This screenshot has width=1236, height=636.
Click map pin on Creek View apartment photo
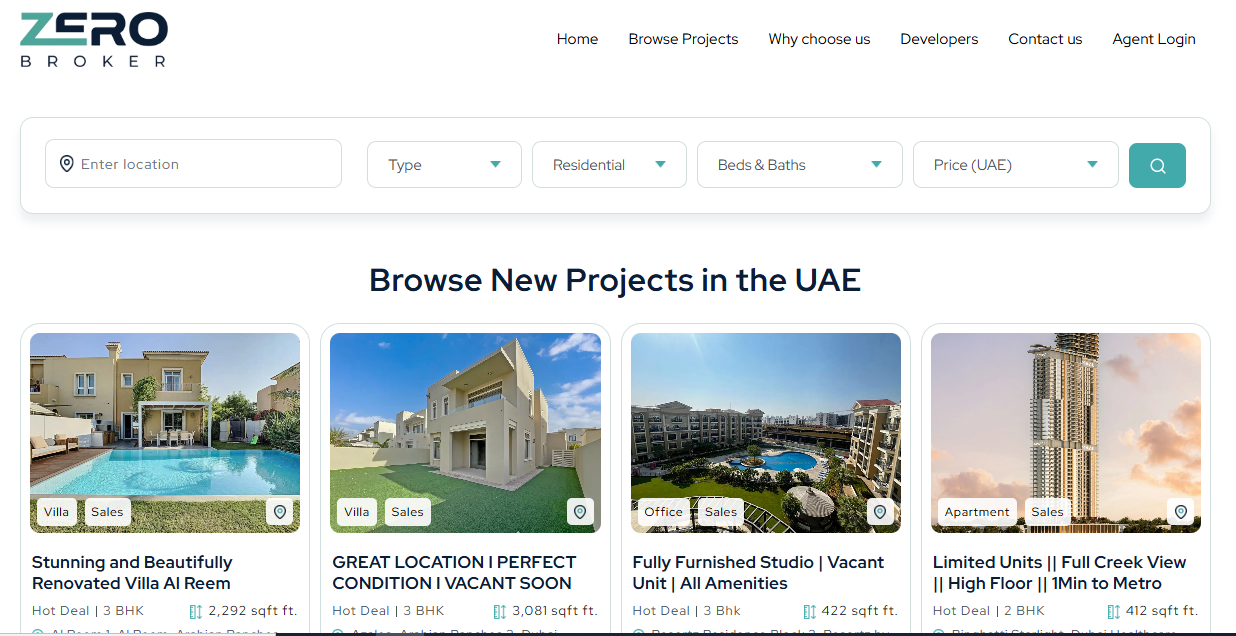point(1181,512)
